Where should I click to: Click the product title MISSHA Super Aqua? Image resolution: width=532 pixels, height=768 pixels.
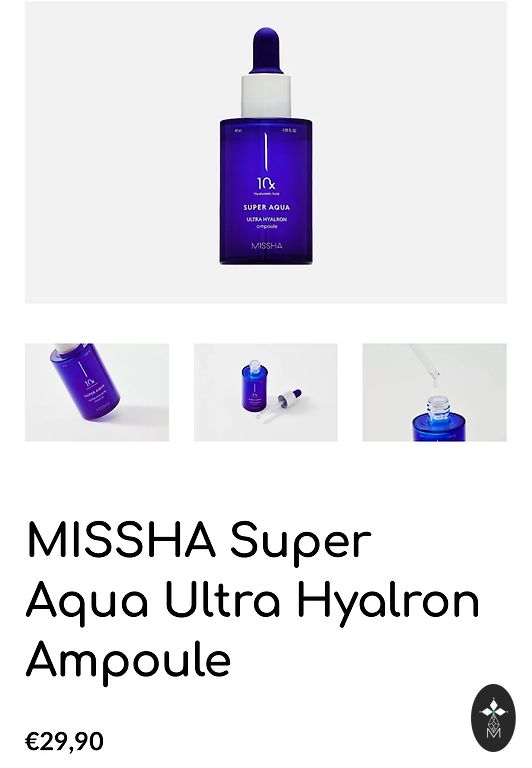pyautogui.click(x=199, y=541)
